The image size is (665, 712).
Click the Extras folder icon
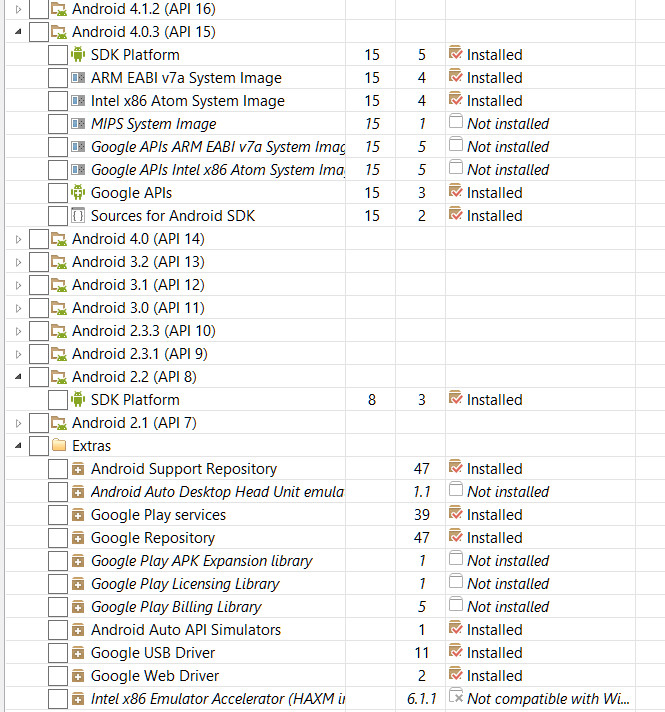pyautogui.click(x=59, y=445)
